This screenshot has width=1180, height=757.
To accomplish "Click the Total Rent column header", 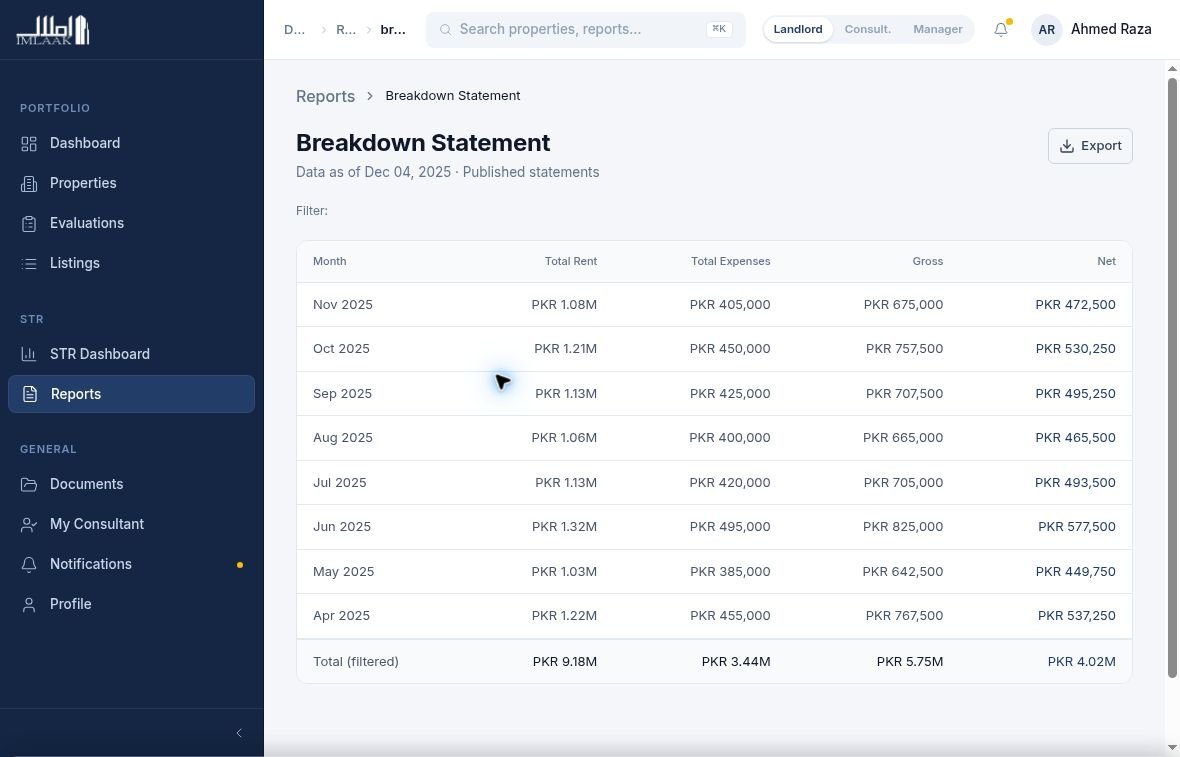I will (x=570, y=261).
